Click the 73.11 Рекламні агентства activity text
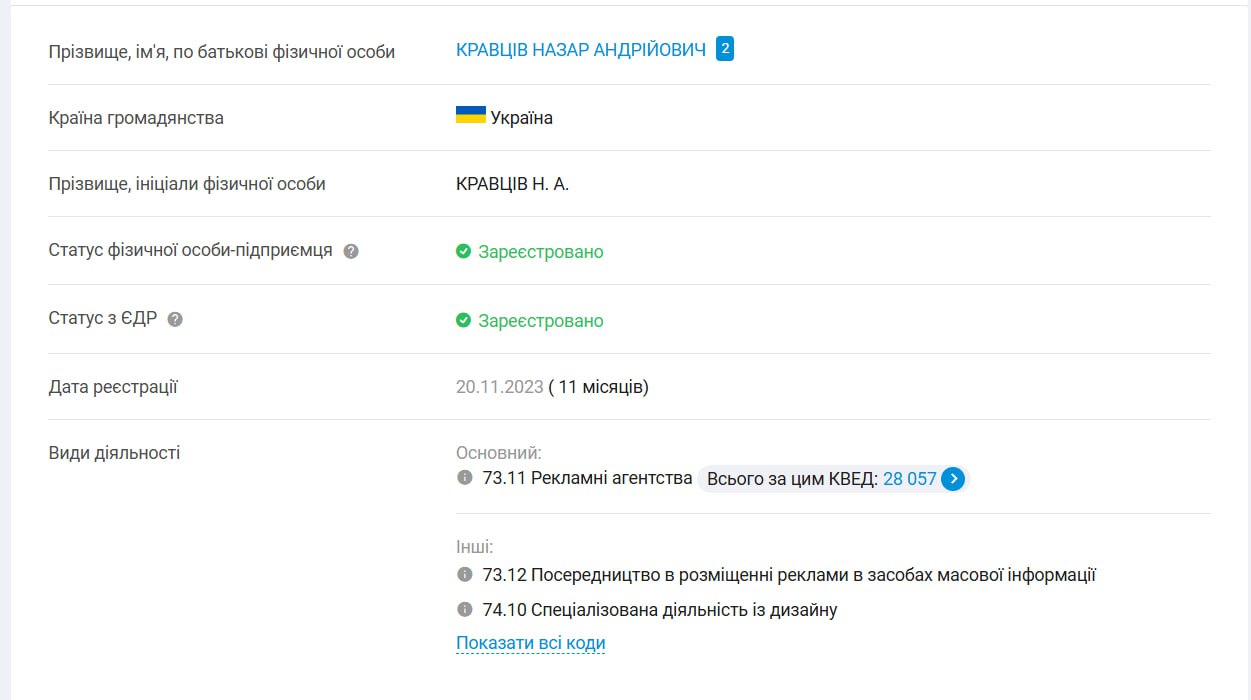1251x700 pixels. coord(588,478)
